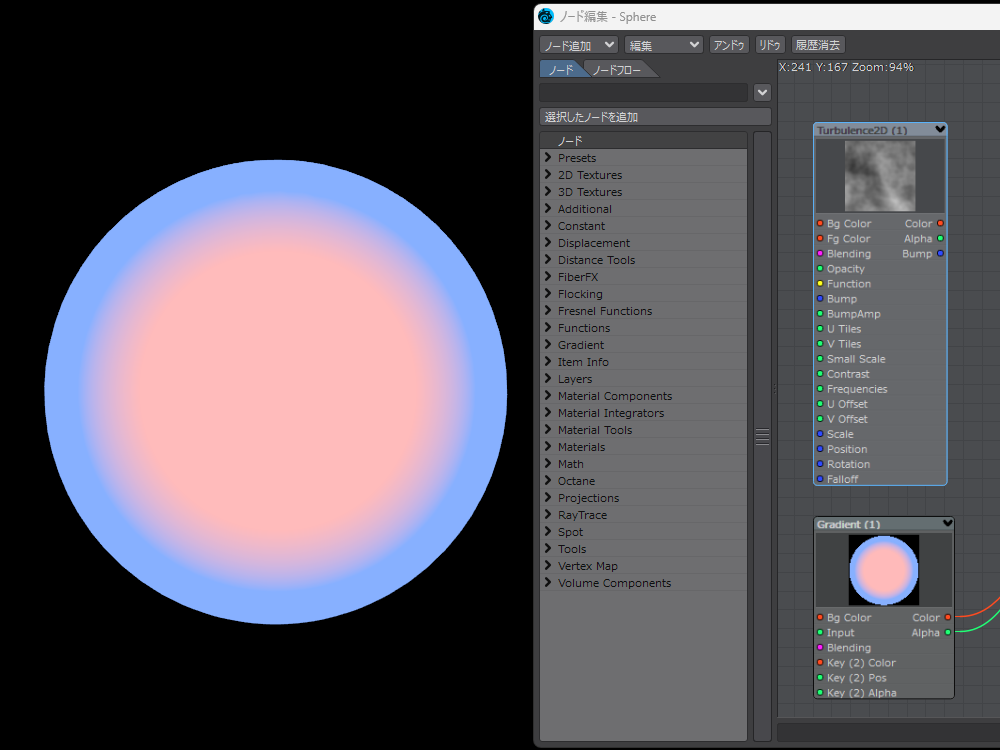Open the ノード追加 dropdown menu
The width and height of the screenshot is (1000, 750).
[579, 45]
